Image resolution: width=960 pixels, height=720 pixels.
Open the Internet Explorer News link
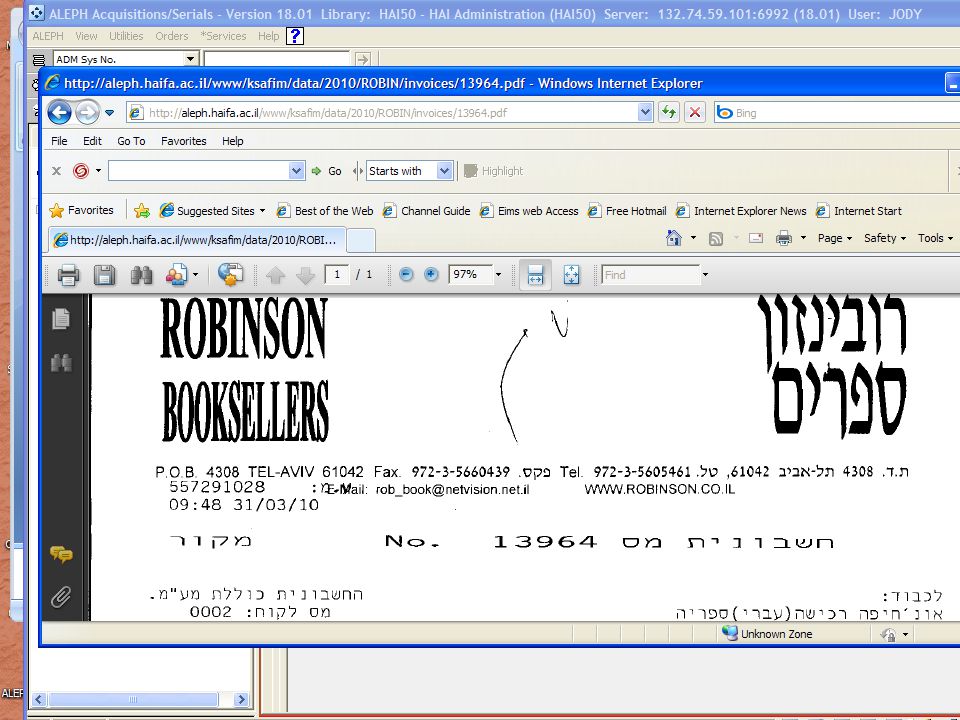coord(741,211)
